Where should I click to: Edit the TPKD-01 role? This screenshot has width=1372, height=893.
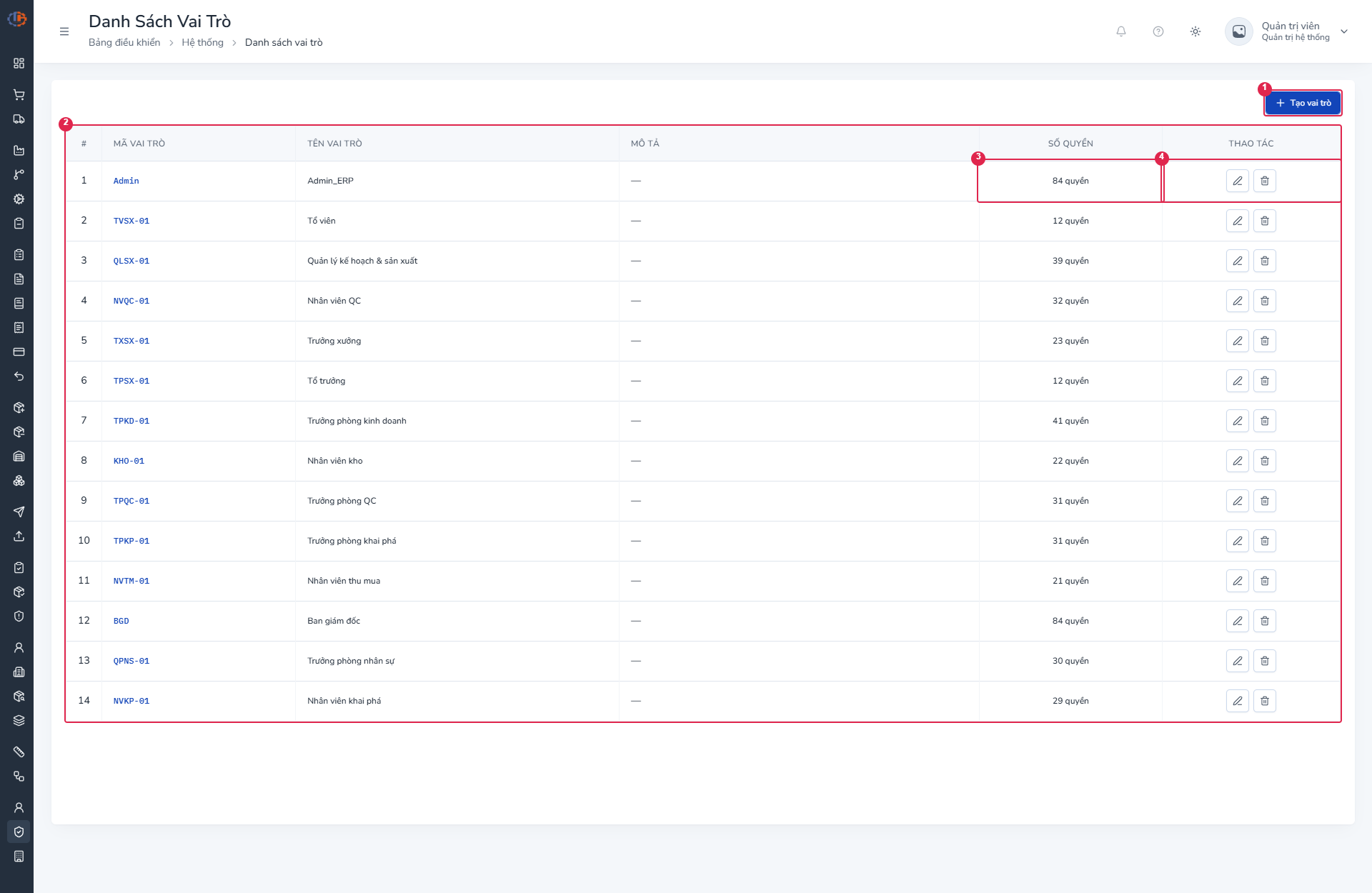pos(1238,421)
